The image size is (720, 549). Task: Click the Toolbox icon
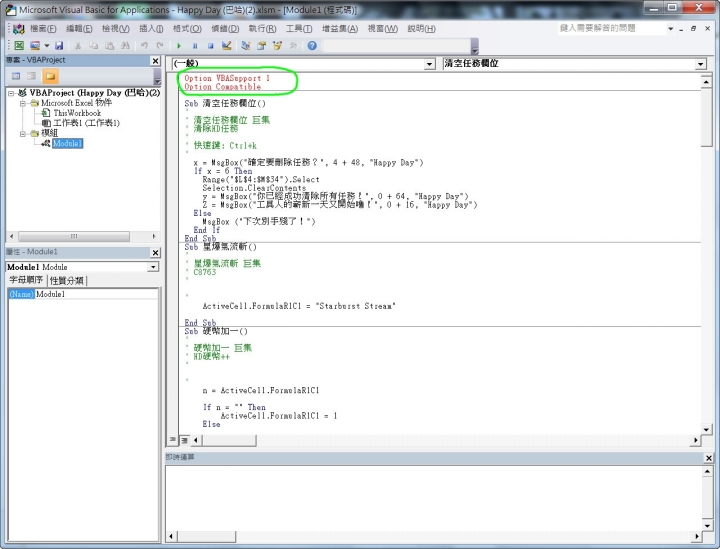point(293,45)
